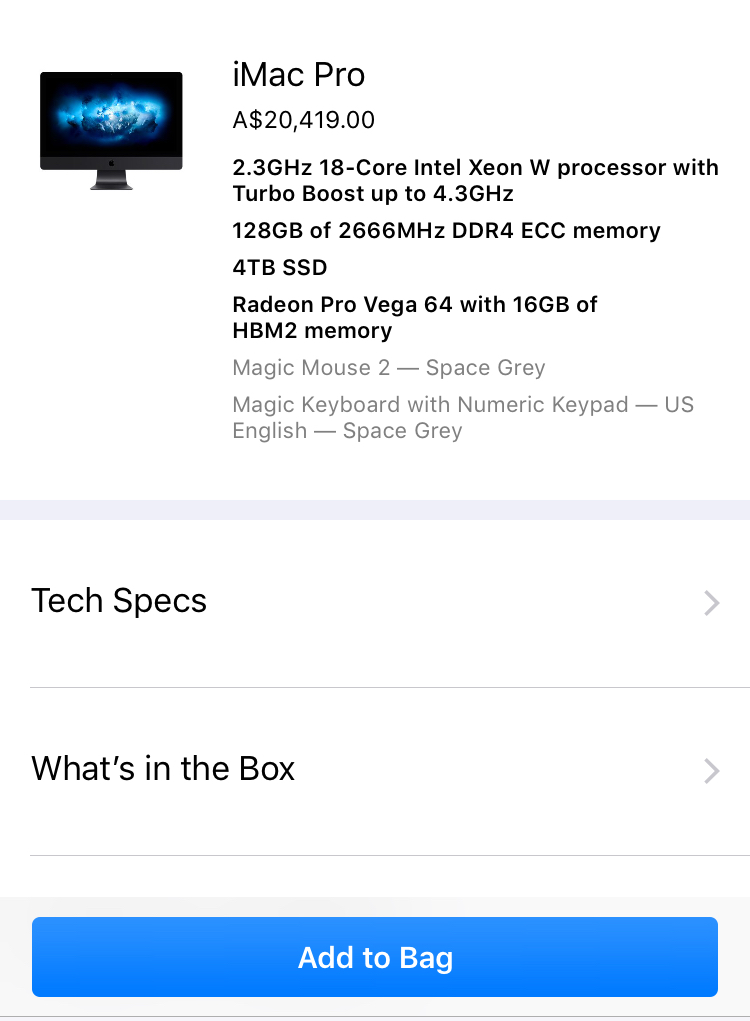Expand Tech Specs using its chevron arrow
This screenshot has height=1021, width=750.
[711, 602]
